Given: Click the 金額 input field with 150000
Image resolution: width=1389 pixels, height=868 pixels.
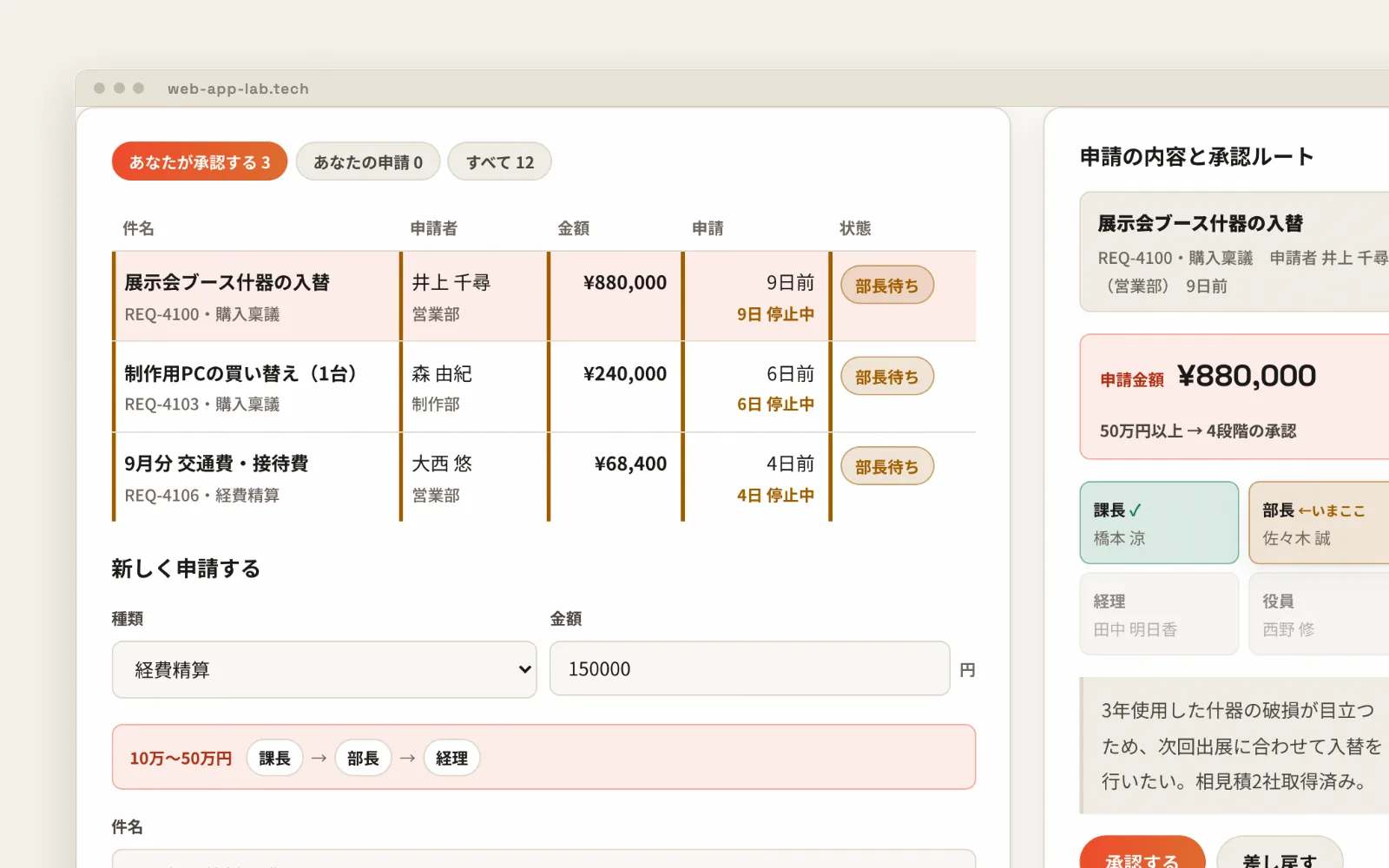Looking at the screenshot, I should point(750,668).
